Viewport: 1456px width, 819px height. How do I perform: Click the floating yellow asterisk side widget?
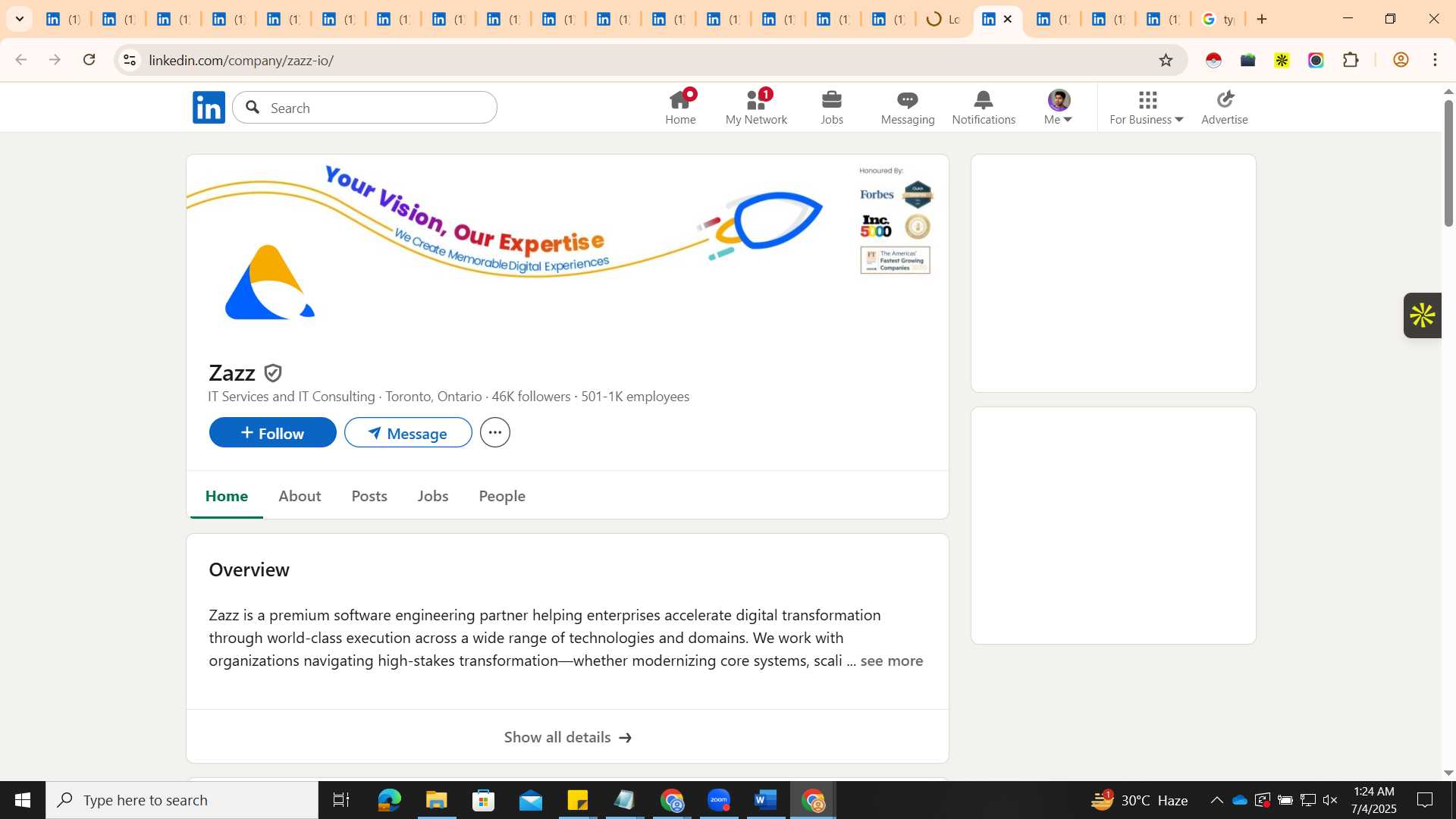(x=1423, y=315)
